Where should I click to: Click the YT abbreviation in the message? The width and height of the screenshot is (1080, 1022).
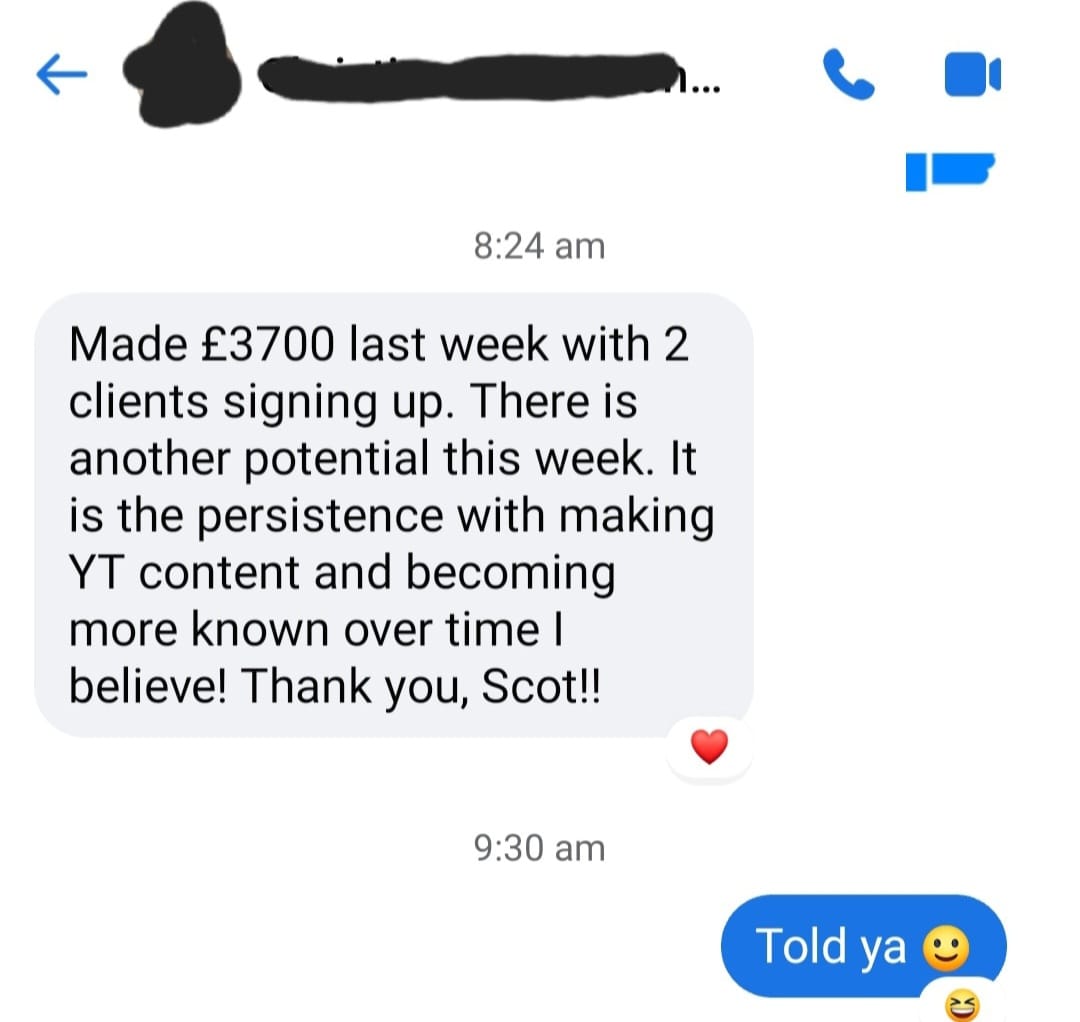coord(98,572)
